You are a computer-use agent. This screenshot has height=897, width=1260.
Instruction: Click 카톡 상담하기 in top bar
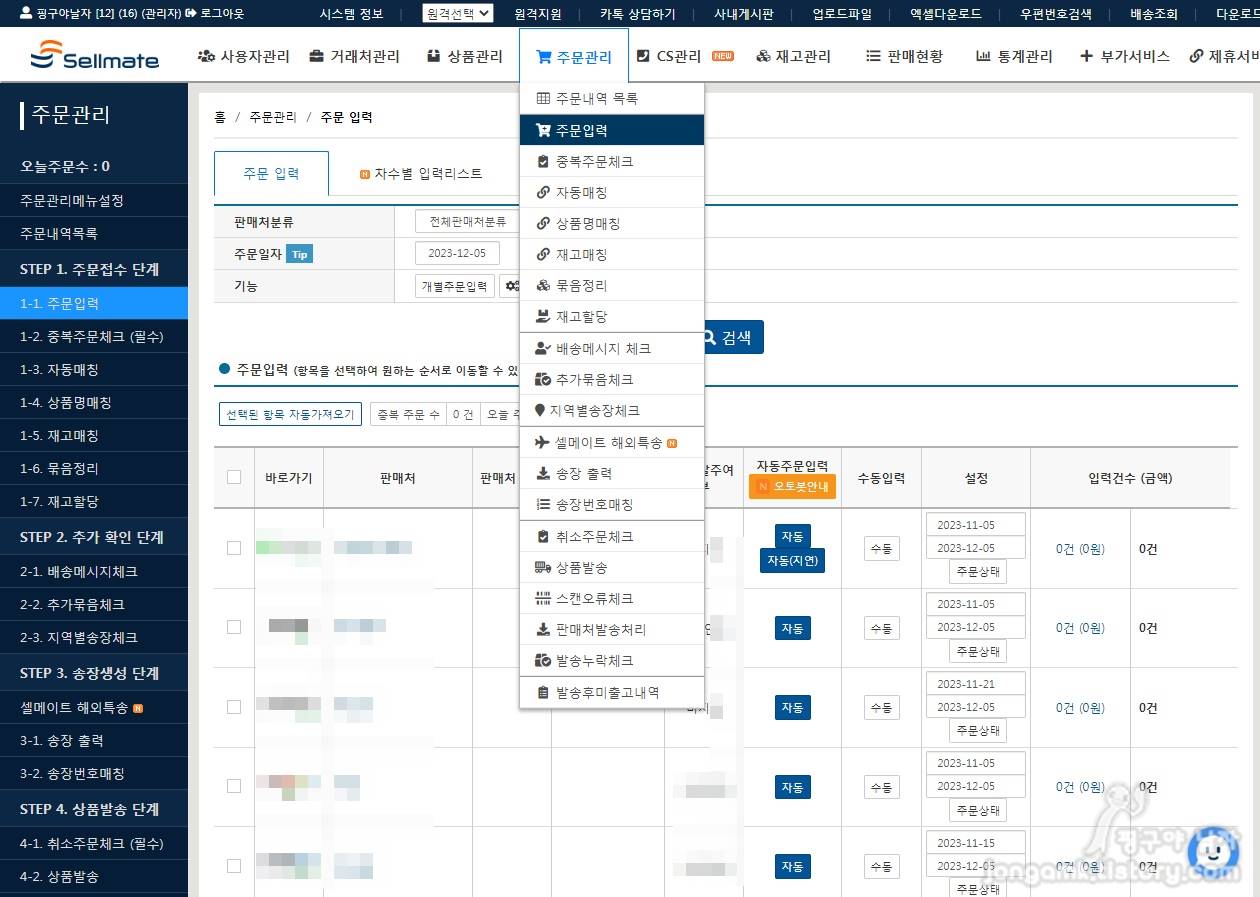pos(638,14)
